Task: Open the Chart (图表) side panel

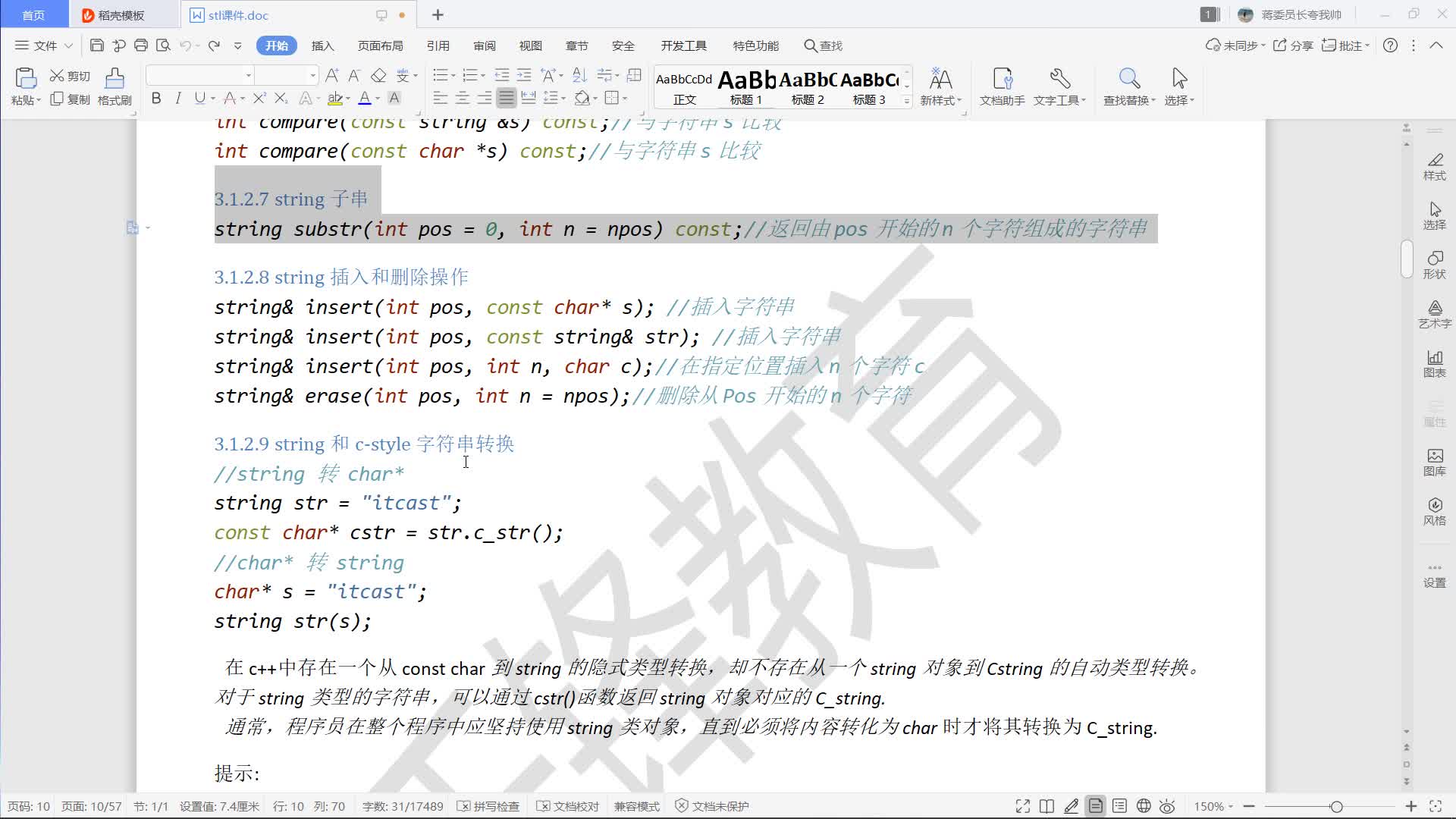Action: [x=1434, y=364]
